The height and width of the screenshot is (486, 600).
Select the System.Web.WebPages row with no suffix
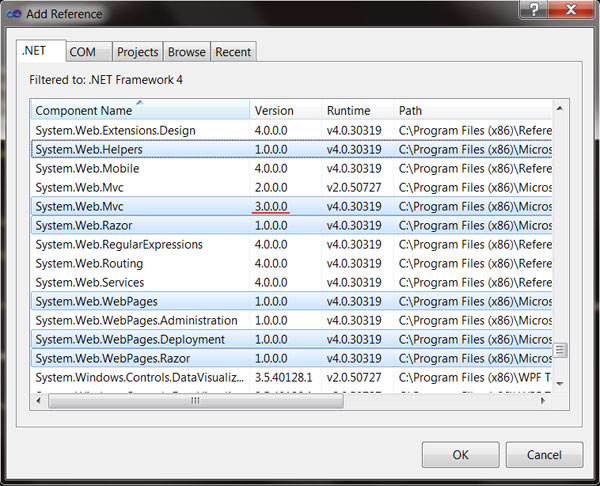pyautogui.click(x=292, y=301)
